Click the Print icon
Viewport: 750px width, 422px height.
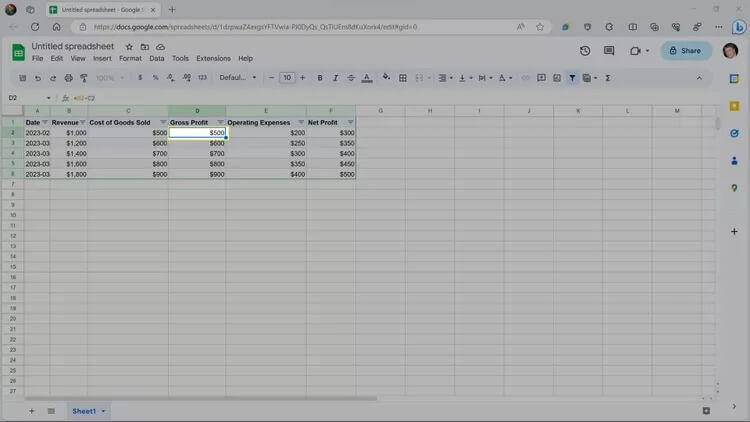tap(68, 78)
